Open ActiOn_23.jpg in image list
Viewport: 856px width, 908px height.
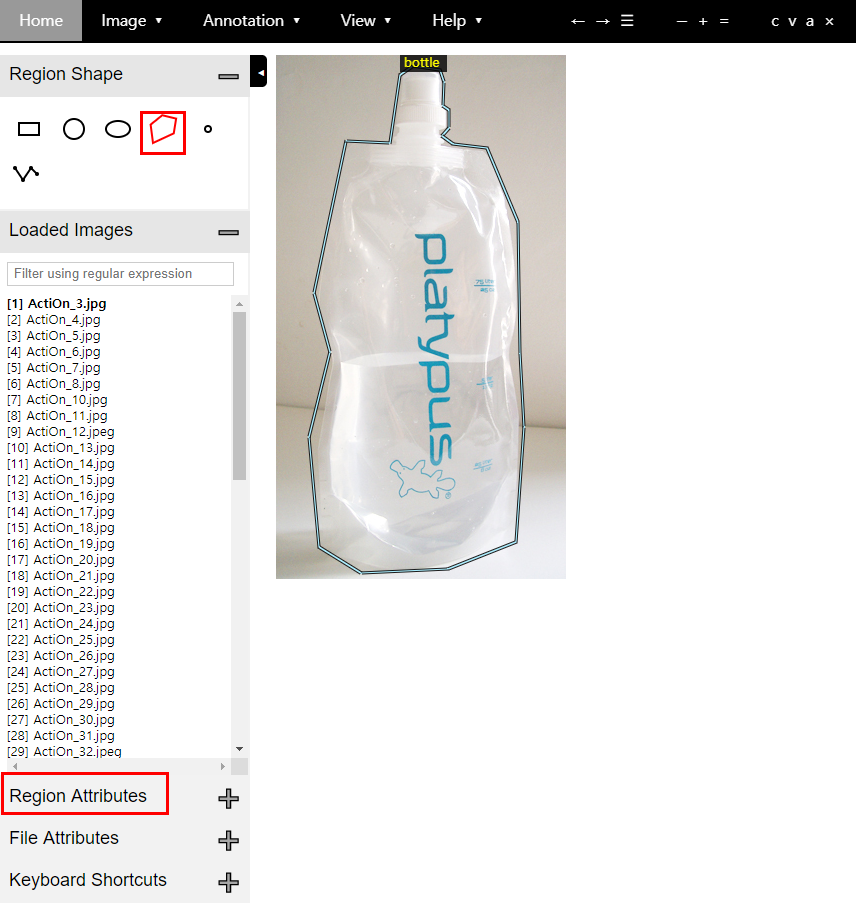point(61,607)
